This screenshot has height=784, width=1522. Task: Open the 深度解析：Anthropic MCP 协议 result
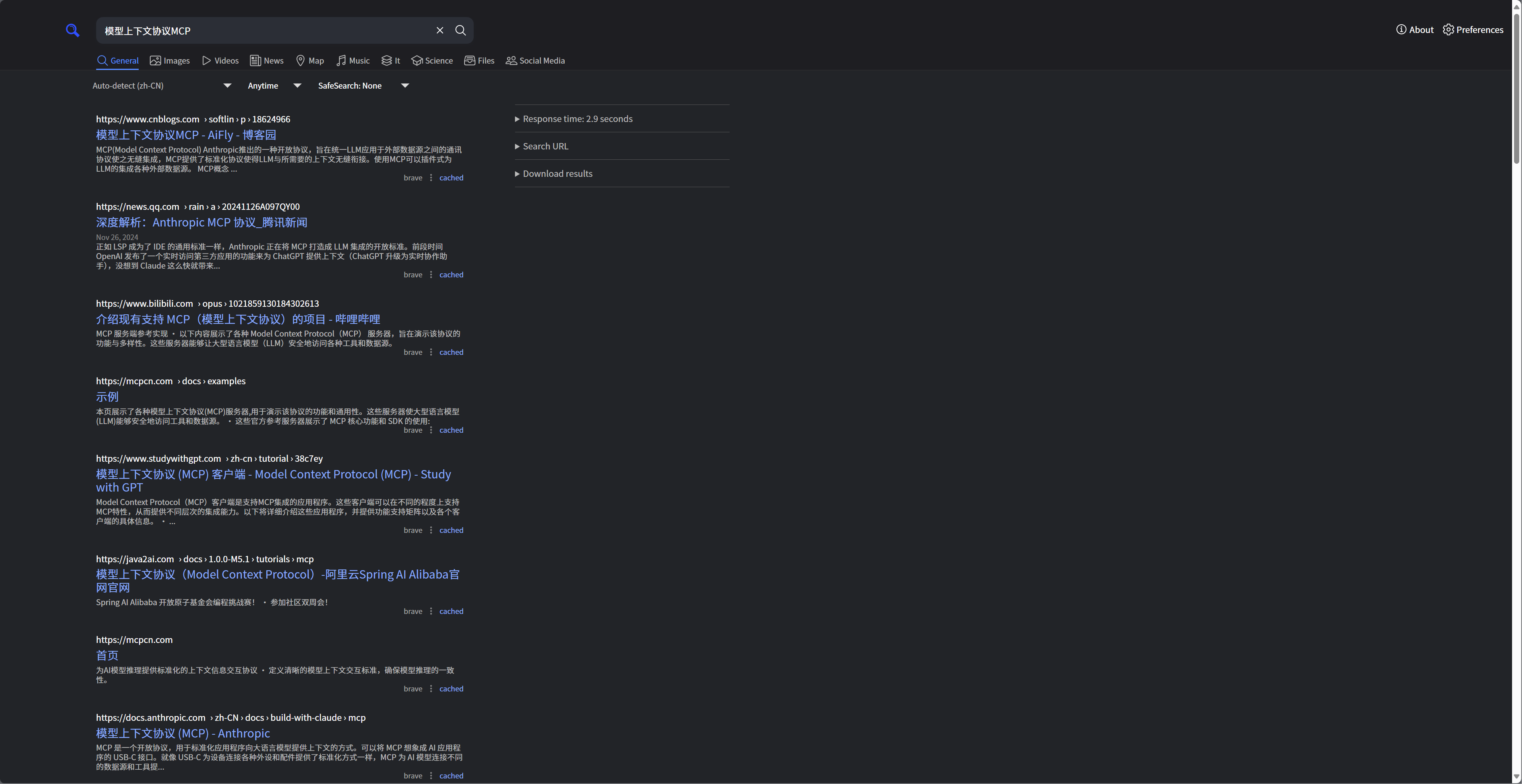click(201, 222)
